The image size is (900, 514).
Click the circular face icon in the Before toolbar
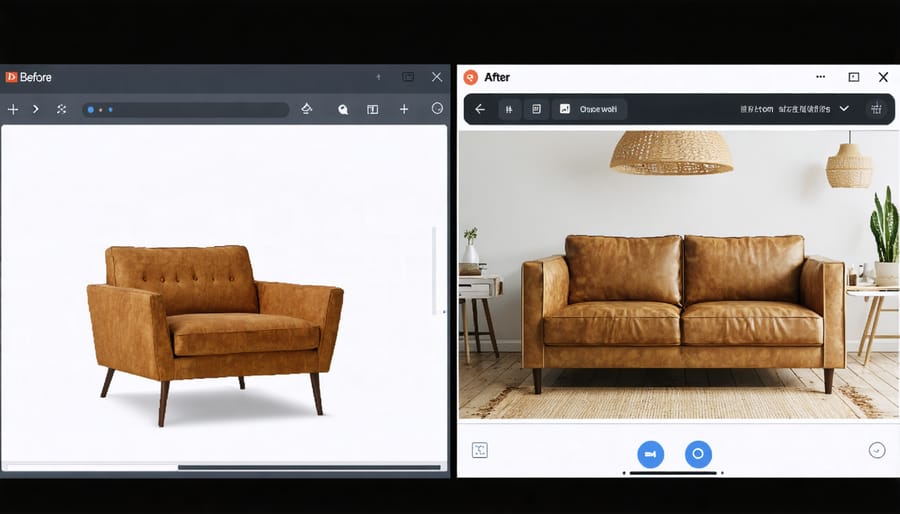pos(437,109)
